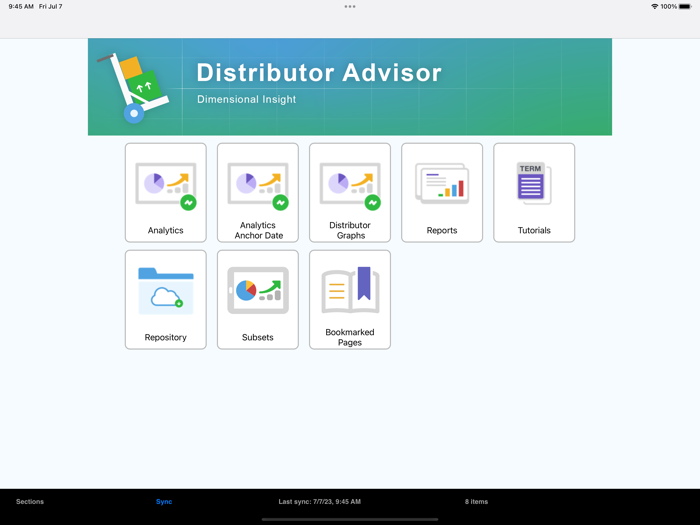
Task: Click the Dimensional Insight subtitle
Action: point(246,99)
